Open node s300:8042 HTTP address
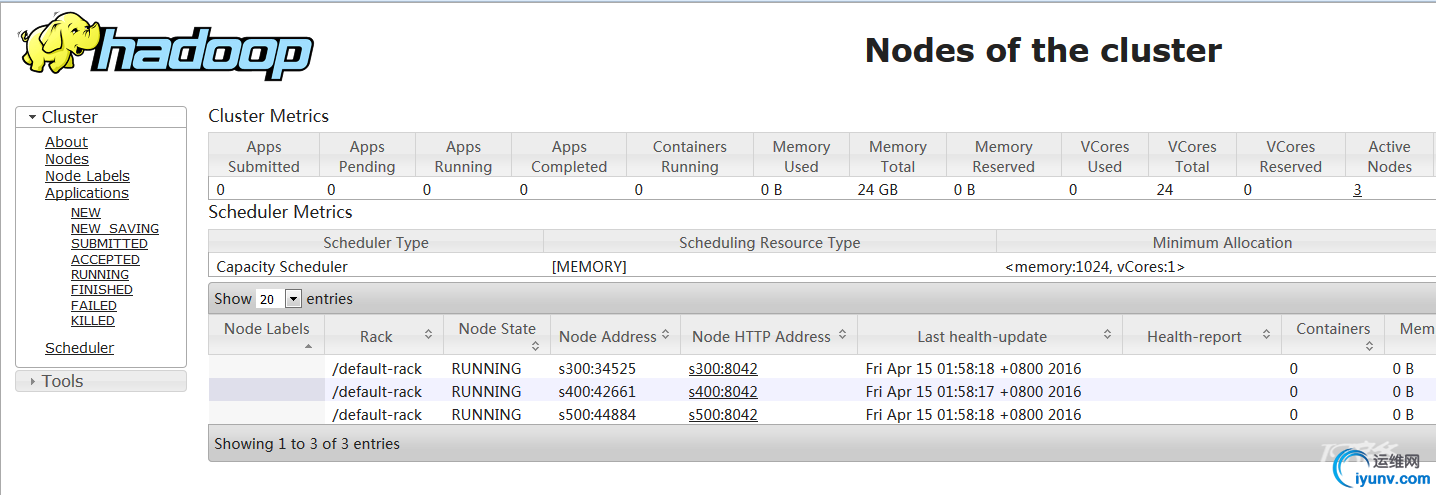 (723, 368)
